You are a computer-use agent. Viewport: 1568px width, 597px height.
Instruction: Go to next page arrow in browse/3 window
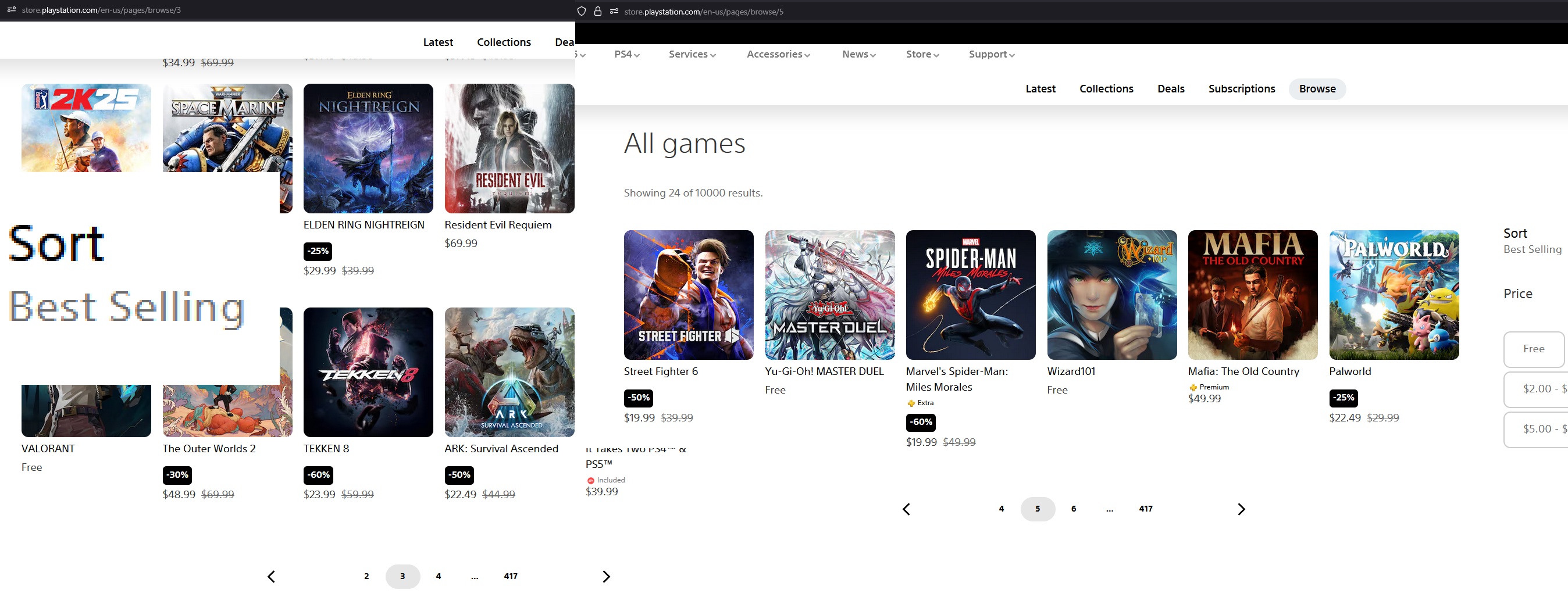pyautogui.click(x=605, y=576)
